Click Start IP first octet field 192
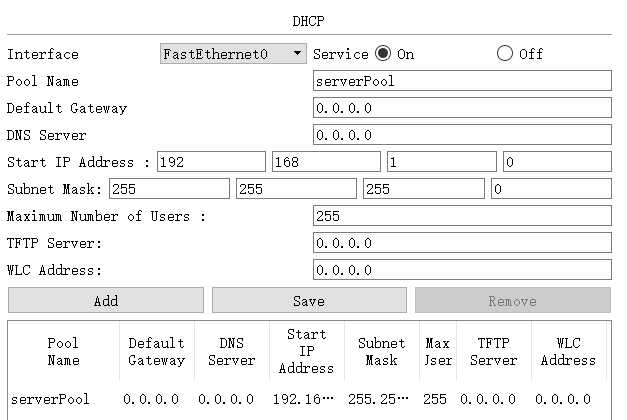This screenshot has width=627, height=420. point(211,162)
